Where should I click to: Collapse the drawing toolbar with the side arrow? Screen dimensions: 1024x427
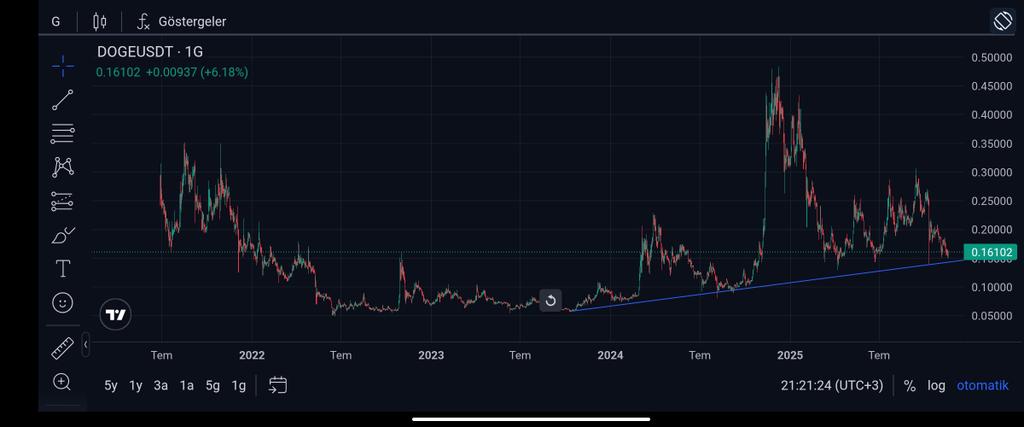(86, 343)
